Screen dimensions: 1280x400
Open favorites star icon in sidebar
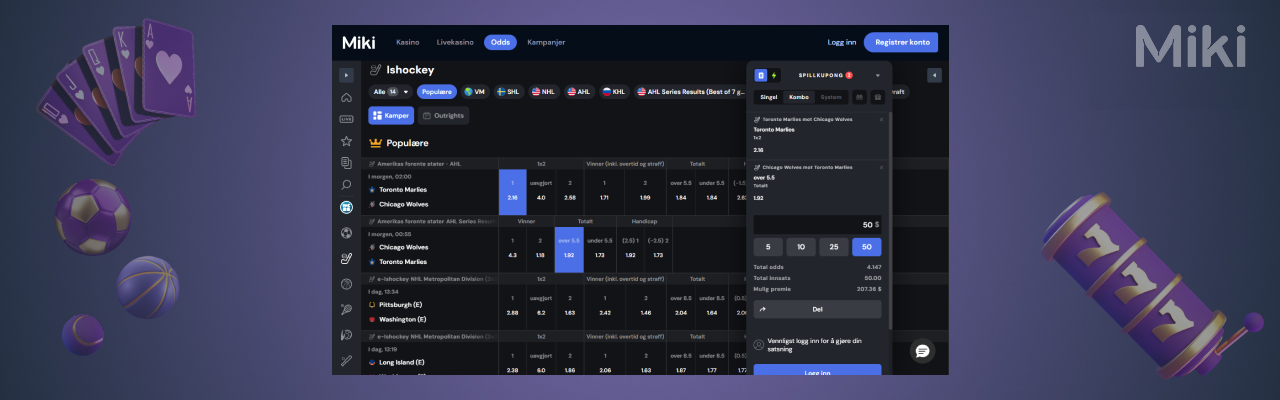pos(346,141)
